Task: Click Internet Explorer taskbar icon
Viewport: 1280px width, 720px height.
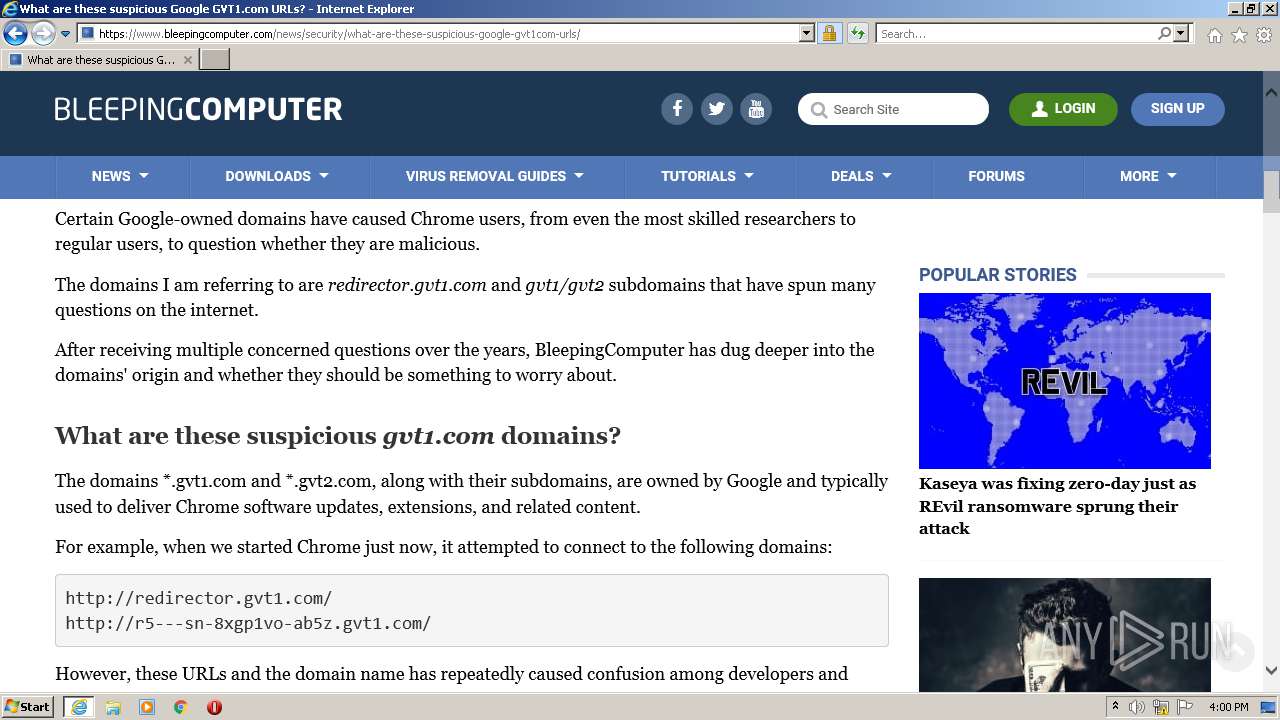Action: click(x=78, y=707)
